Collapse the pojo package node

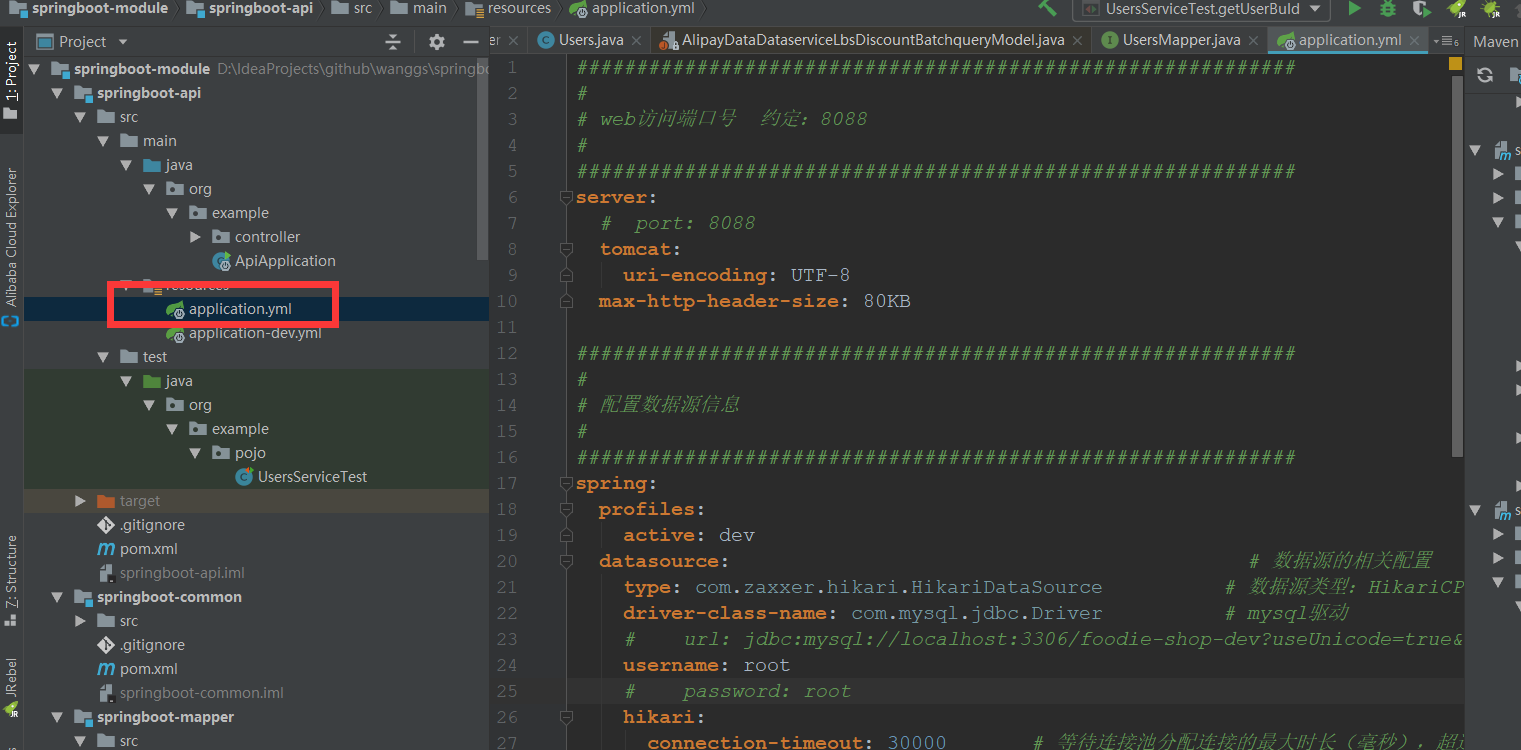tap(196, 453)
